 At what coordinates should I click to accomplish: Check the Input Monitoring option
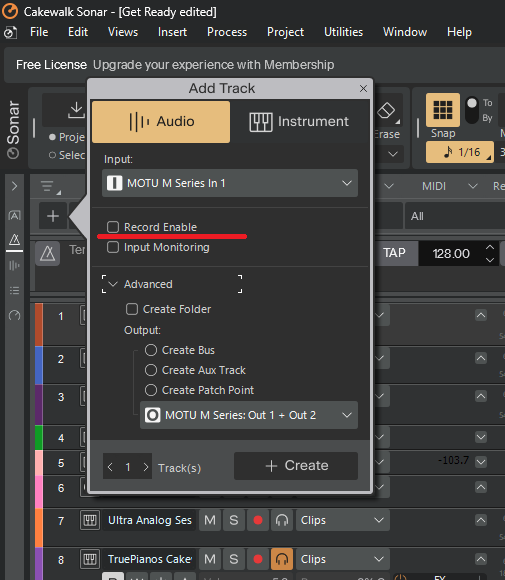[x=113, y=247]
